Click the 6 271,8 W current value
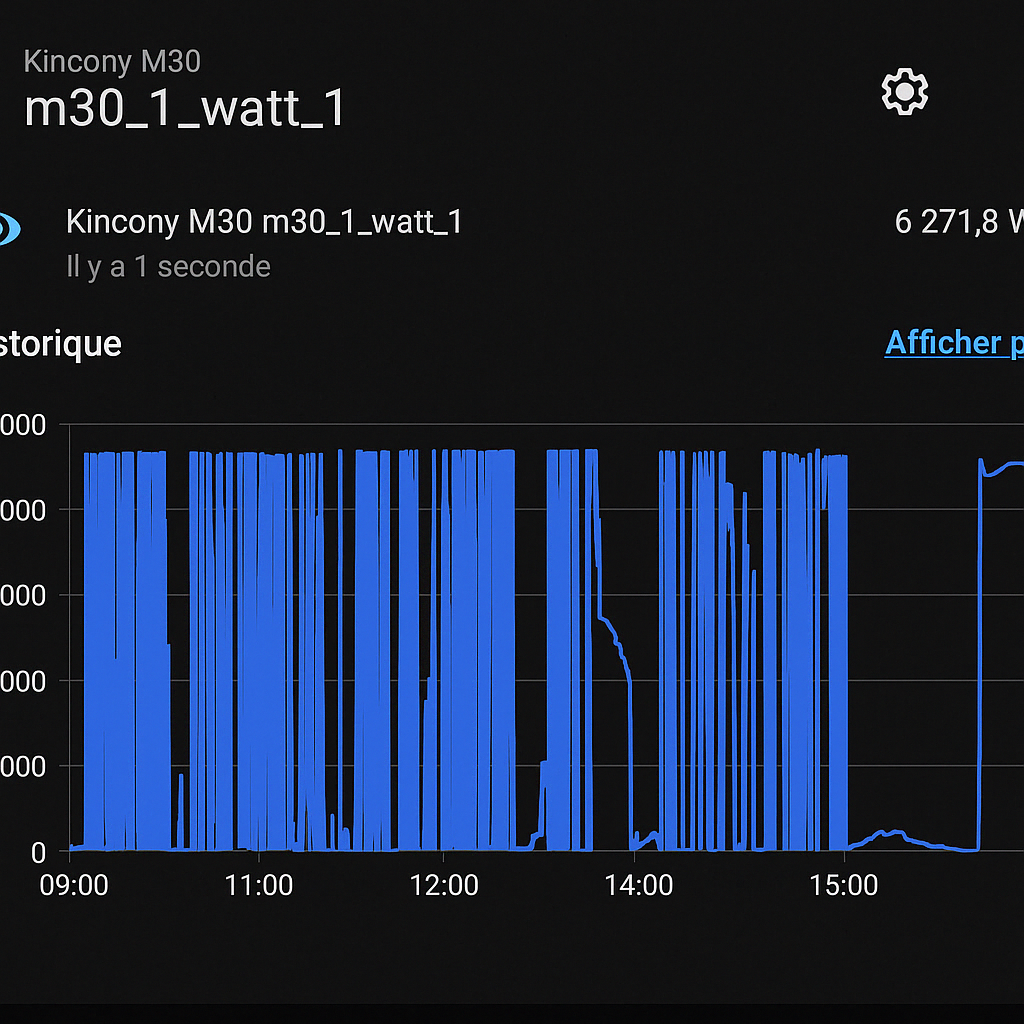Screen dimensions: 1024x1024 click(958, 222)
